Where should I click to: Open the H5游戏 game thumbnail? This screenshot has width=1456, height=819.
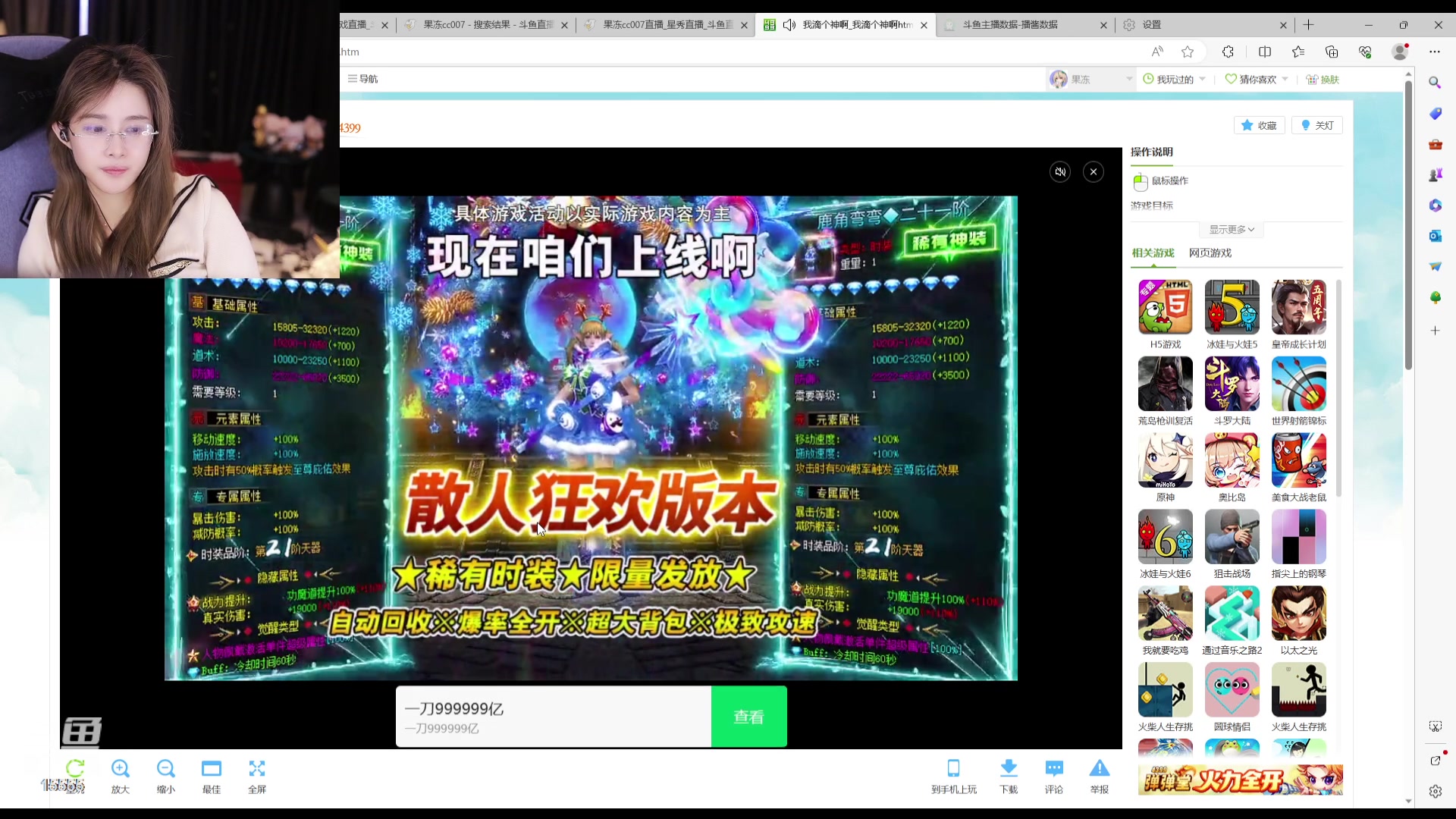[x=1166, y=307]
